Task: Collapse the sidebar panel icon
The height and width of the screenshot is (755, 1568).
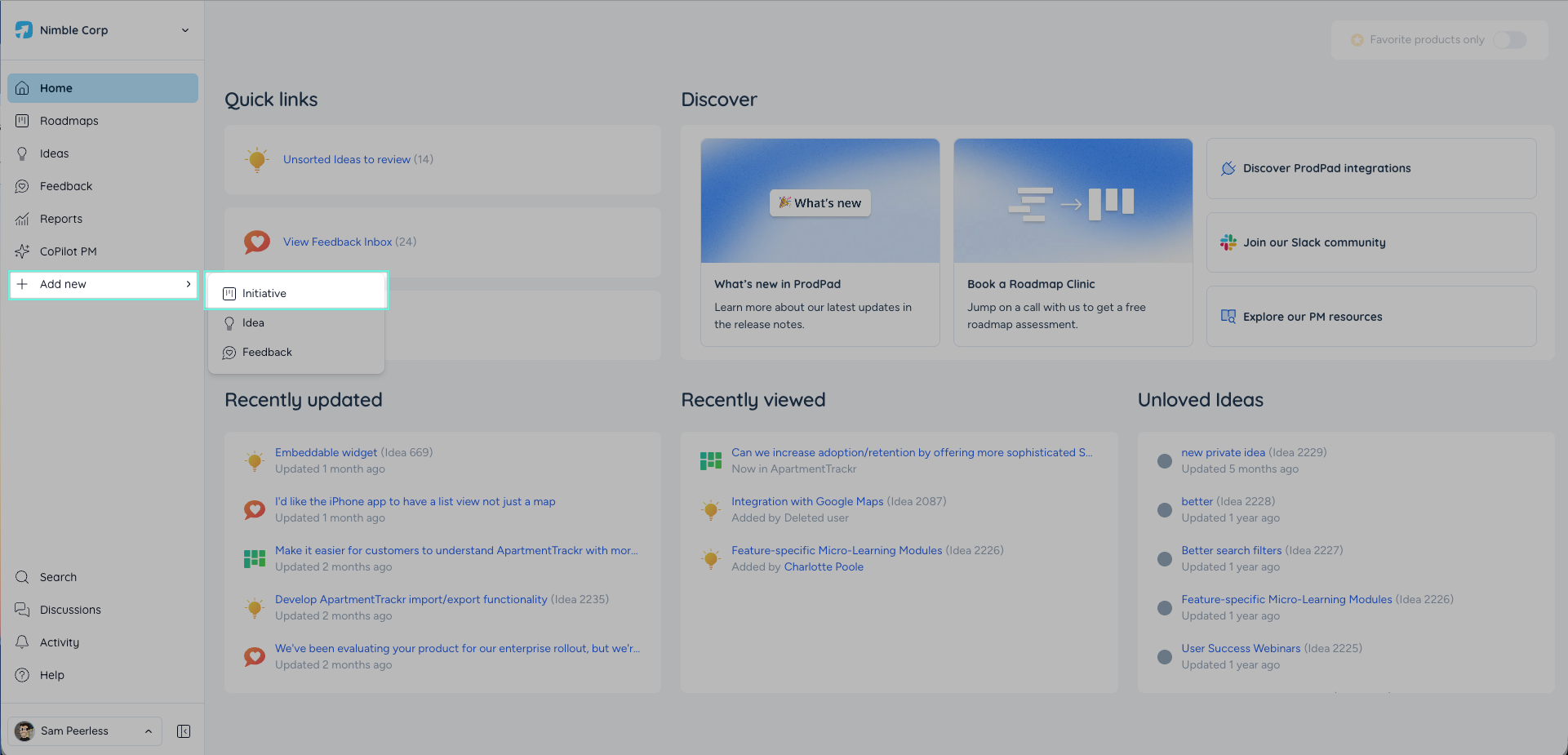Action: 184,731
